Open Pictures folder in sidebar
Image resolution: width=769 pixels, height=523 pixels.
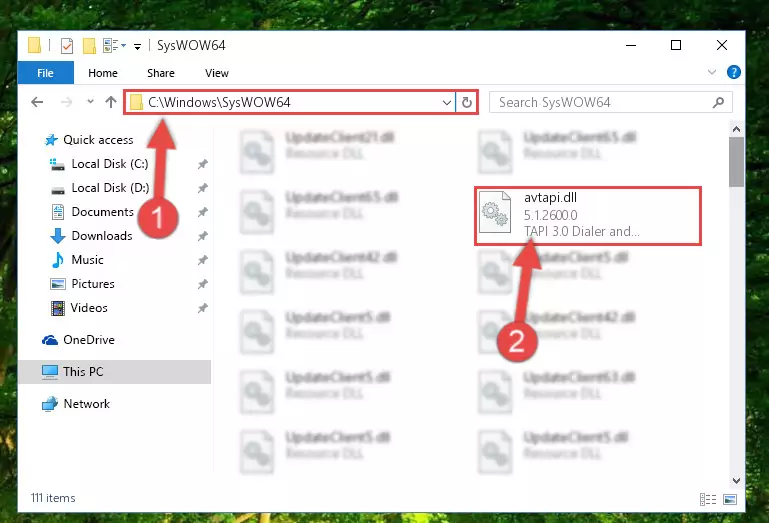tap(93, 284)
